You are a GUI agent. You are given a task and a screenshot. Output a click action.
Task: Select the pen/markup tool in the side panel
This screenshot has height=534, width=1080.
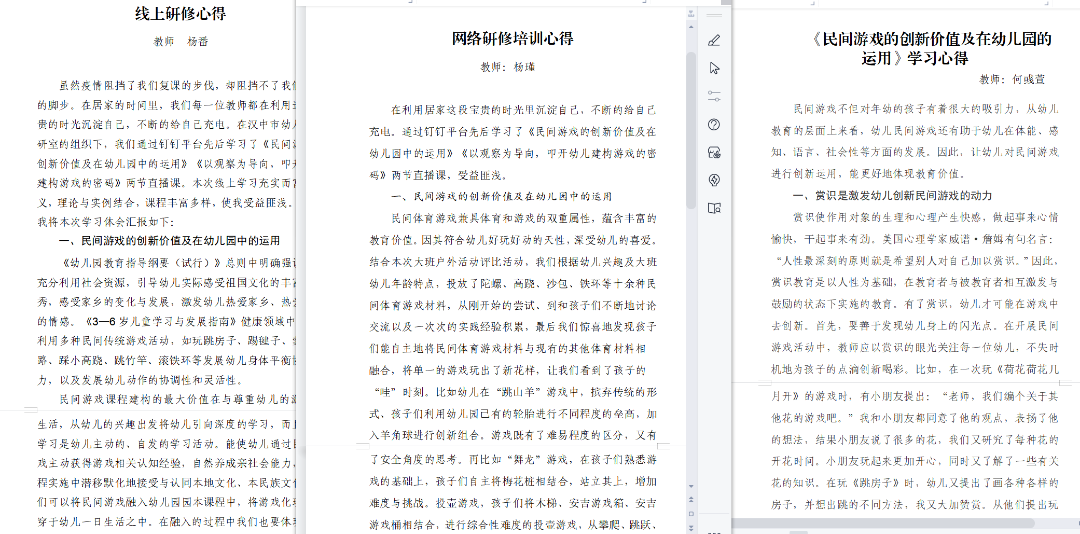(x=714, y=41)
